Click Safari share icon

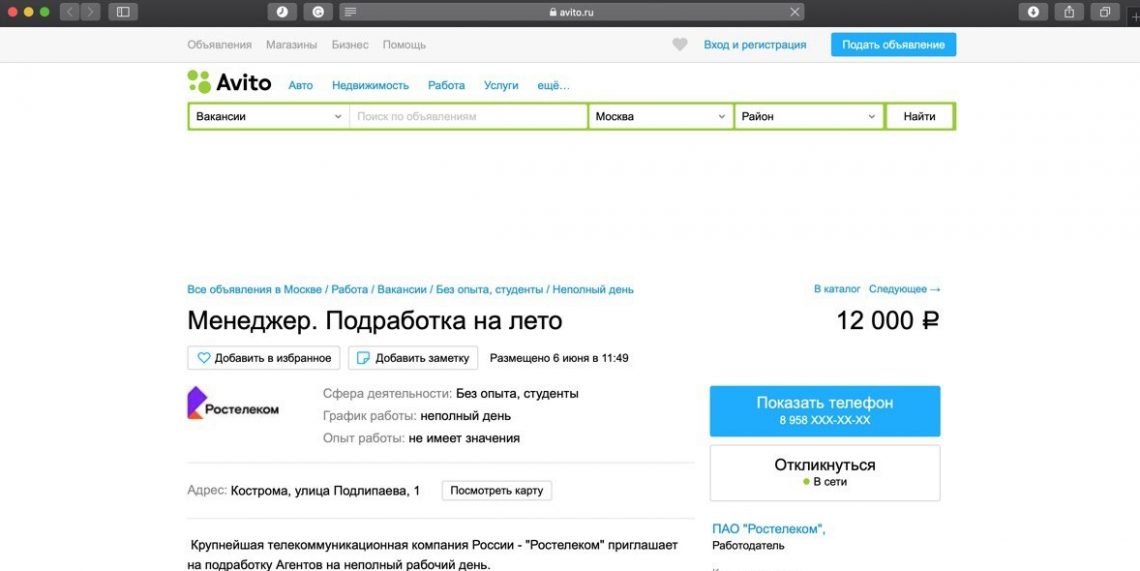[1069, 12]
